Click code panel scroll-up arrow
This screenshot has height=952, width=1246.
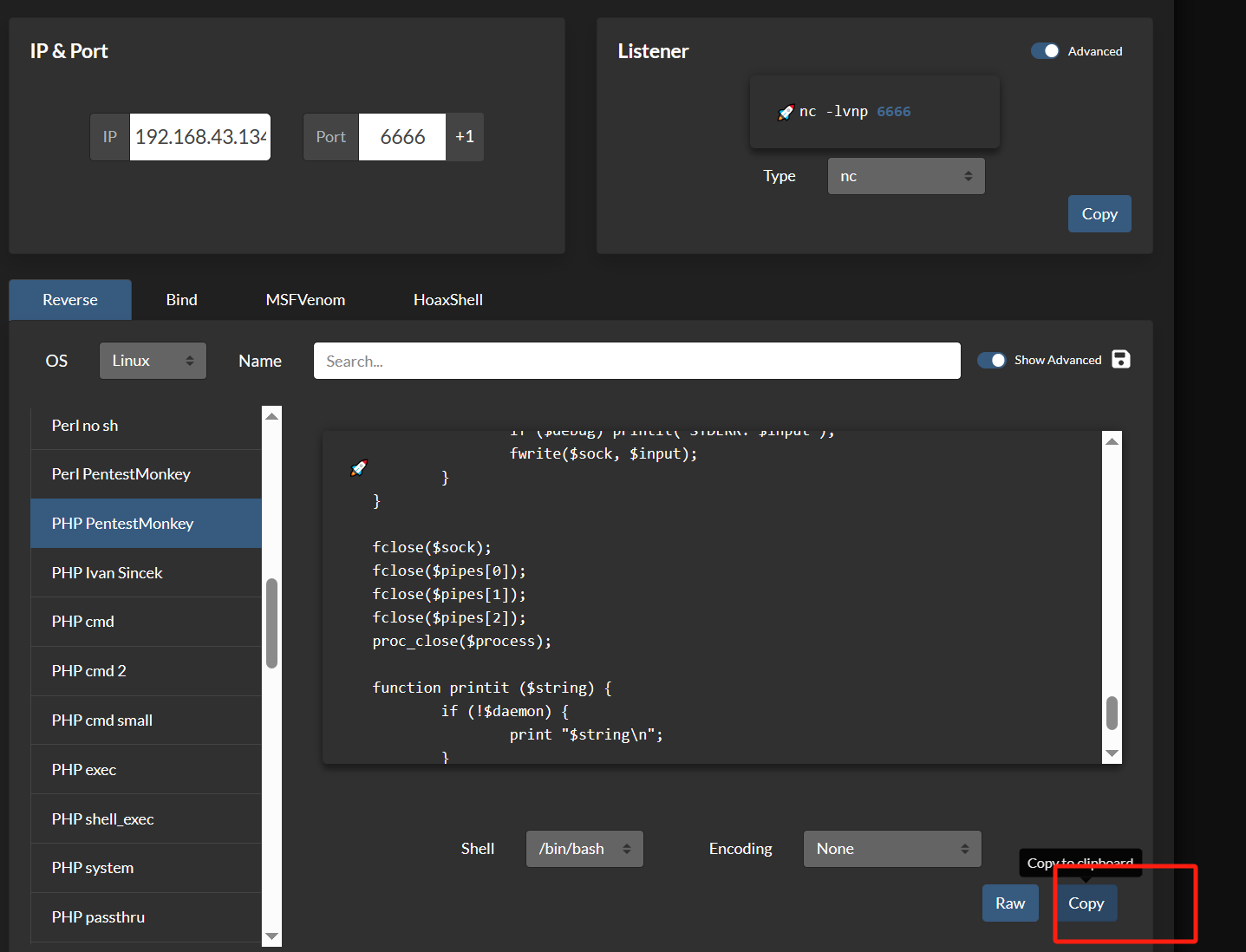point(1112,441)
